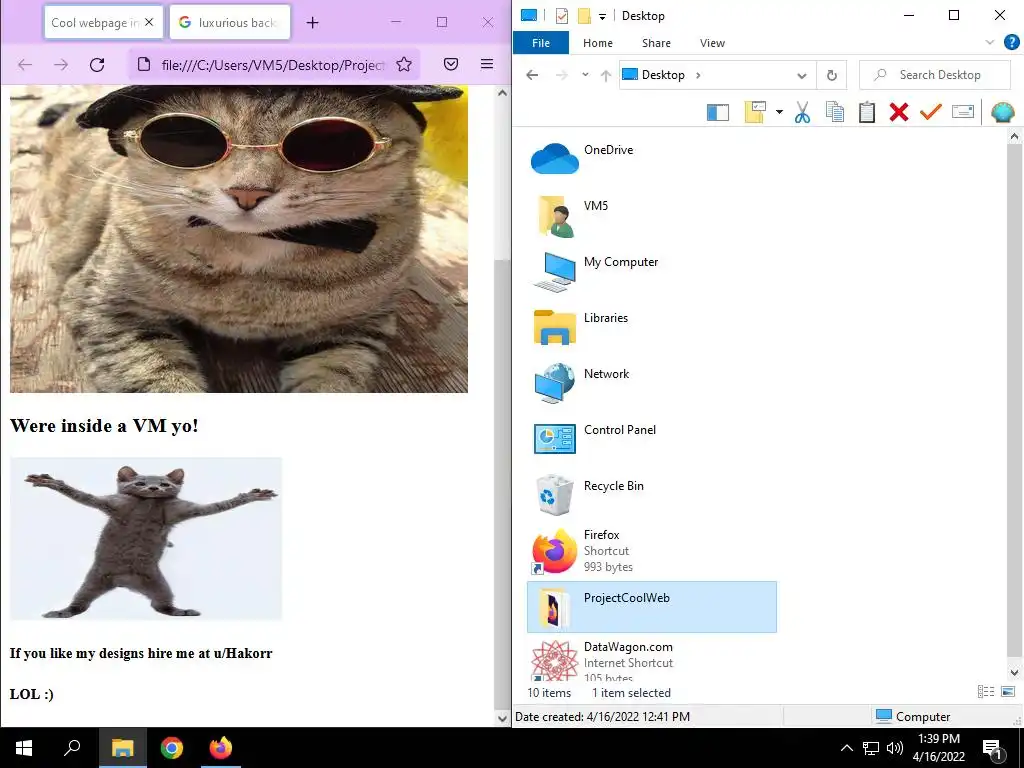Image resolution: width=1024 pixels, height=768 pixels.
Task: Open Firefox hamburger menu
Action: tap(487, 64)
